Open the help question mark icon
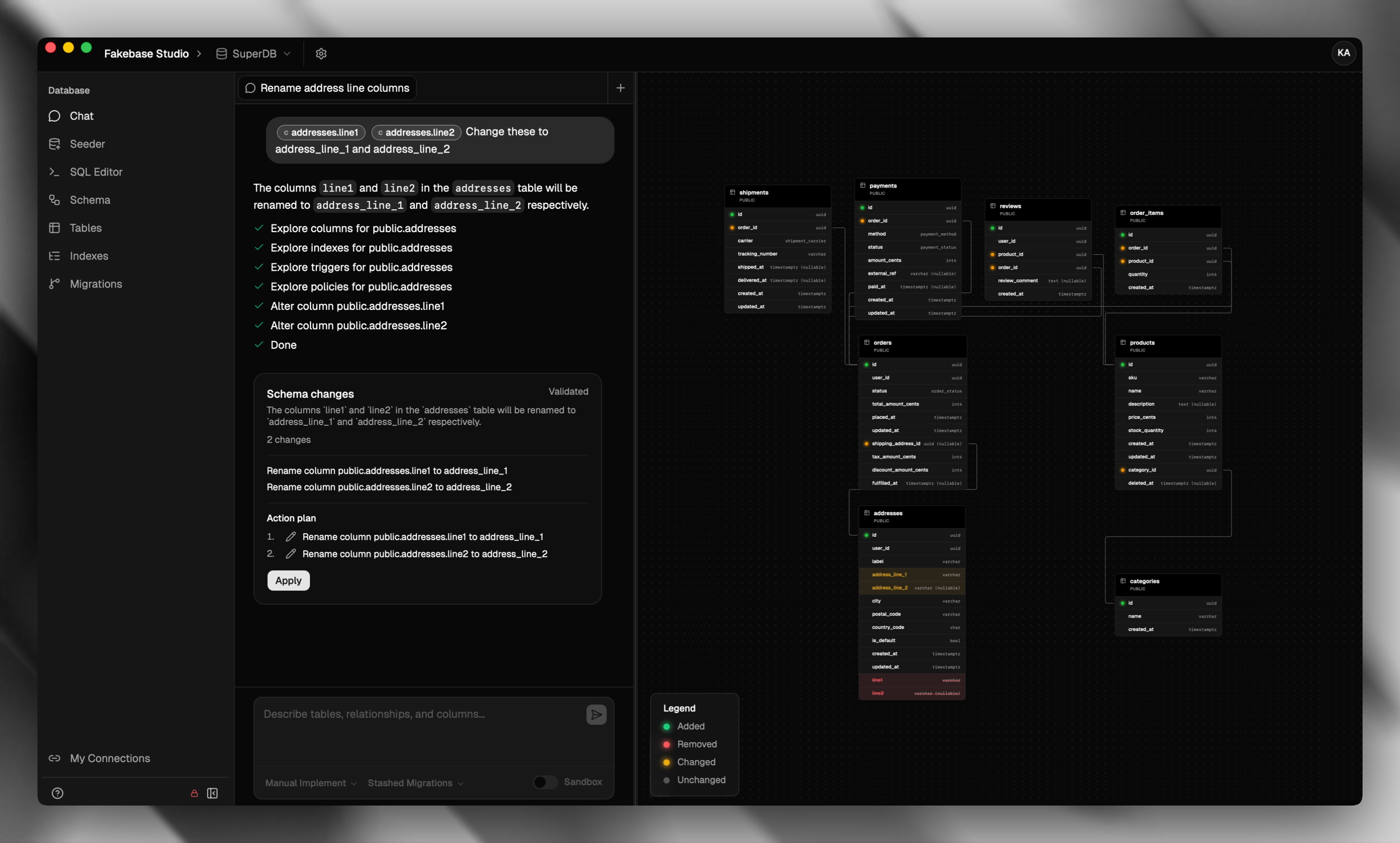Image resolution: width=1400 pixels, height=843 pixels. (57, 793)
